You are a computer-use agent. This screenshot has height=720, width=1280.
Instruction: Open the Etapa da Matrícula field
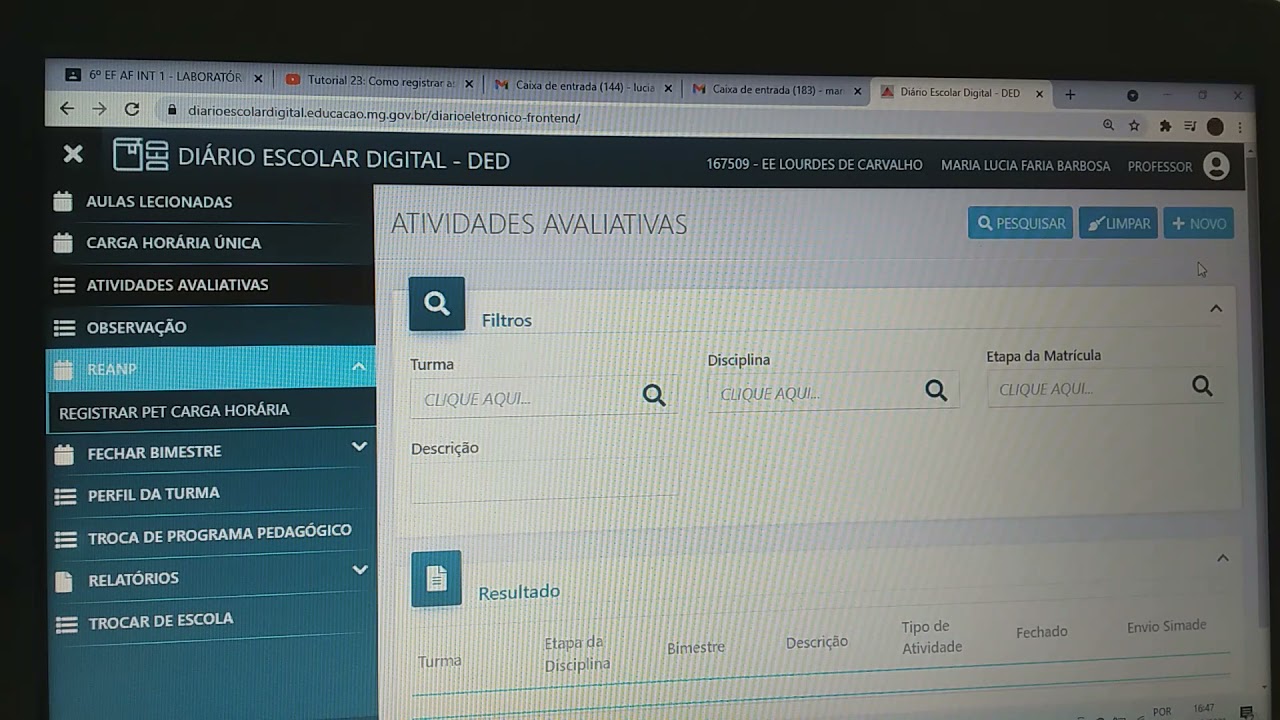1105,388
